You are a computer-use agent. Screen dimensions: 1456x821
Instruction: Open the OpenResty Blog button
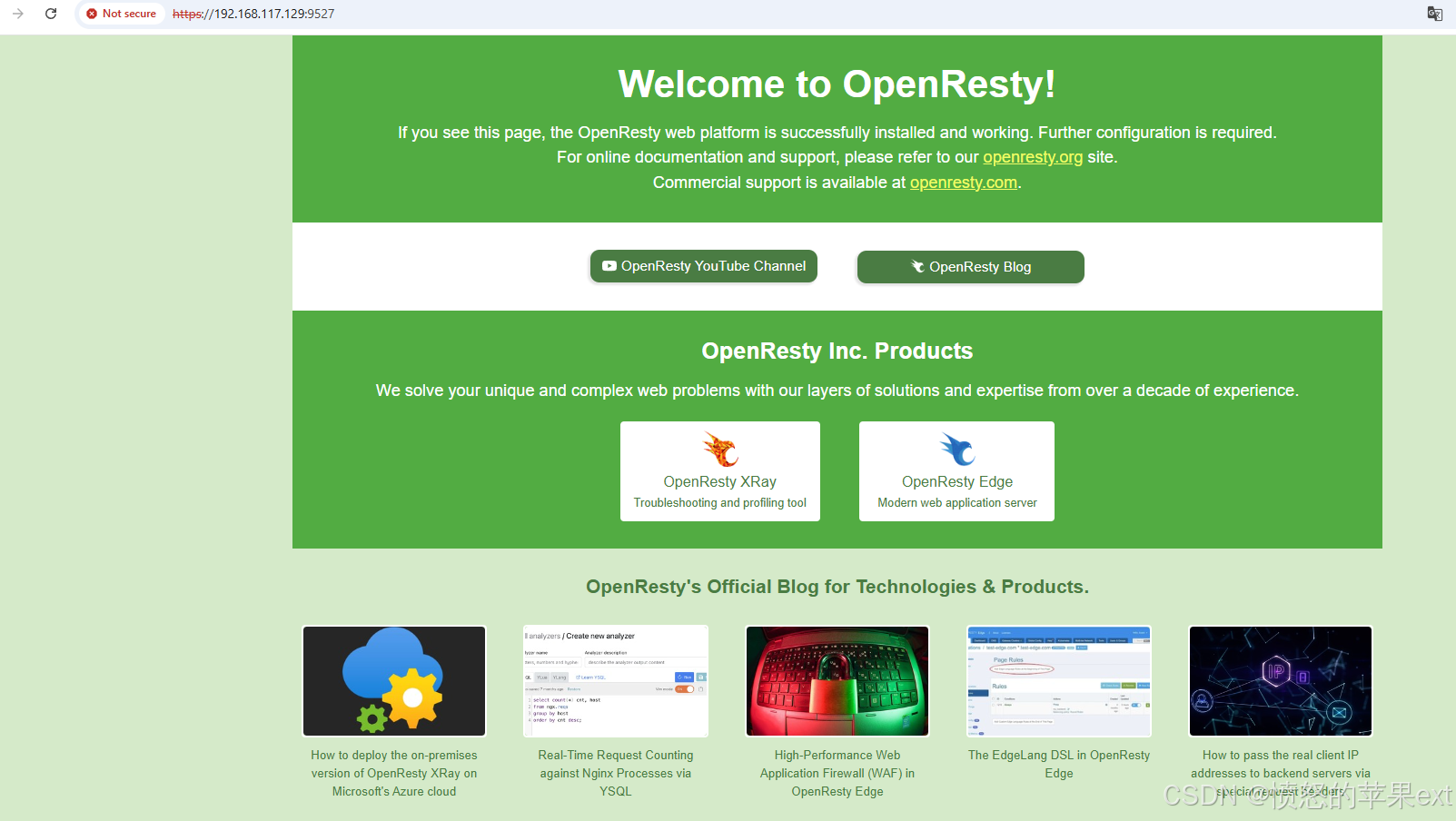(x=971, y=267)
